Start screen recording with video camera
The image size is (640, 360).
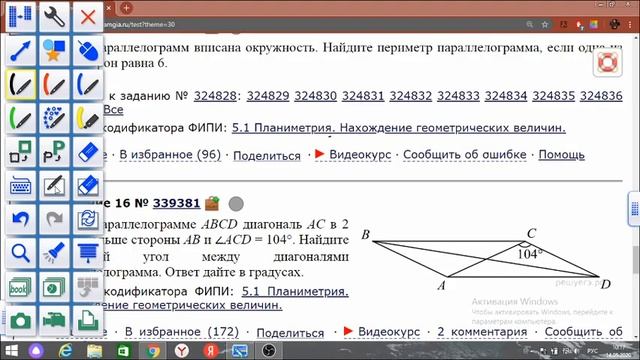54,320
